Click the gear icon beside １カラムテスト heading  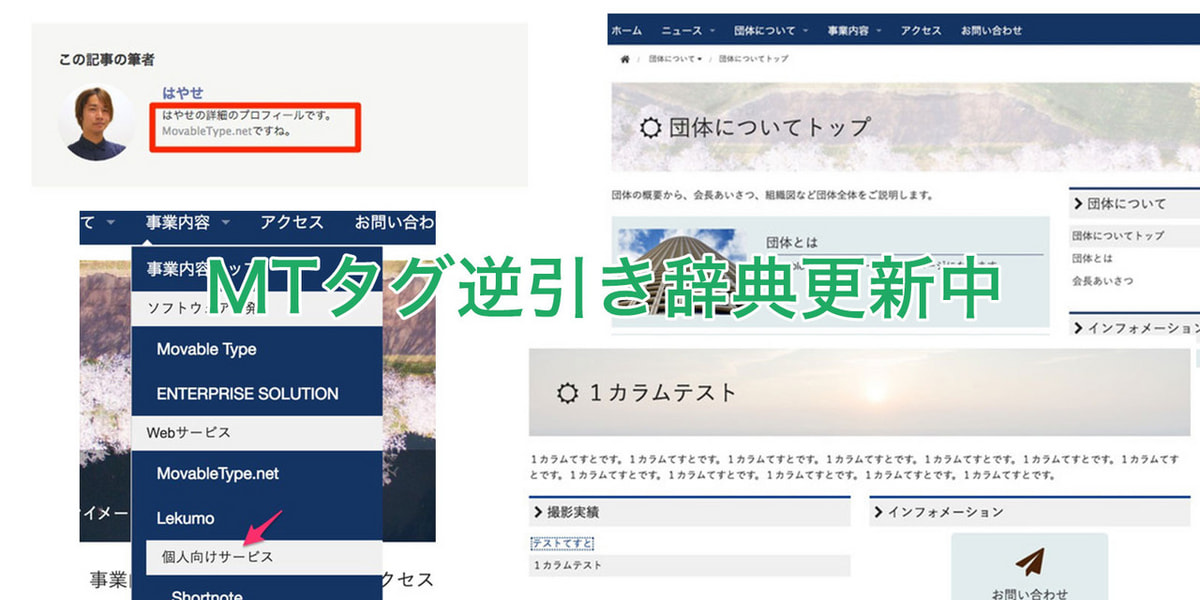(x=568, y=393)
